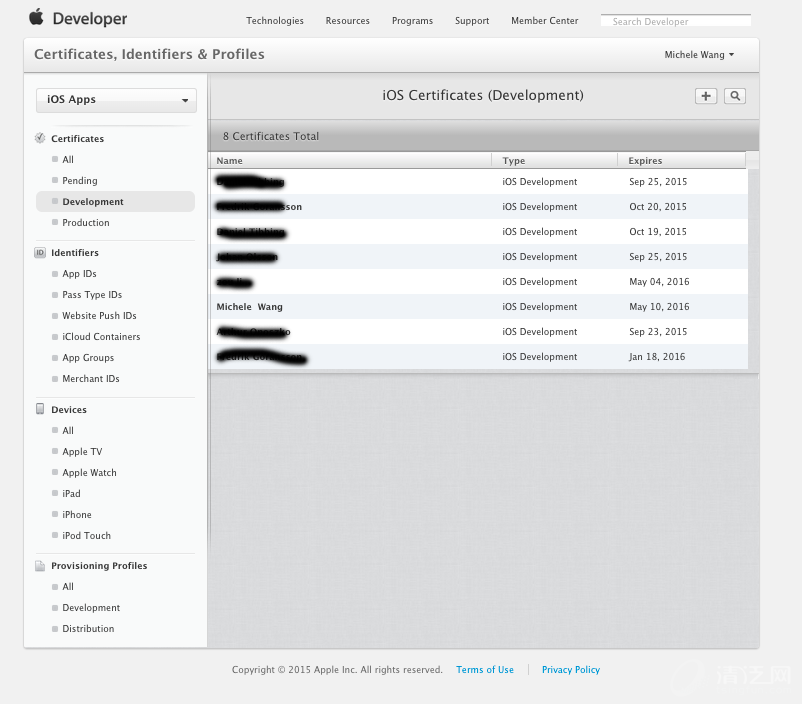
Task: Click the plus icon to add certificate
Action: tap(706, 96)
